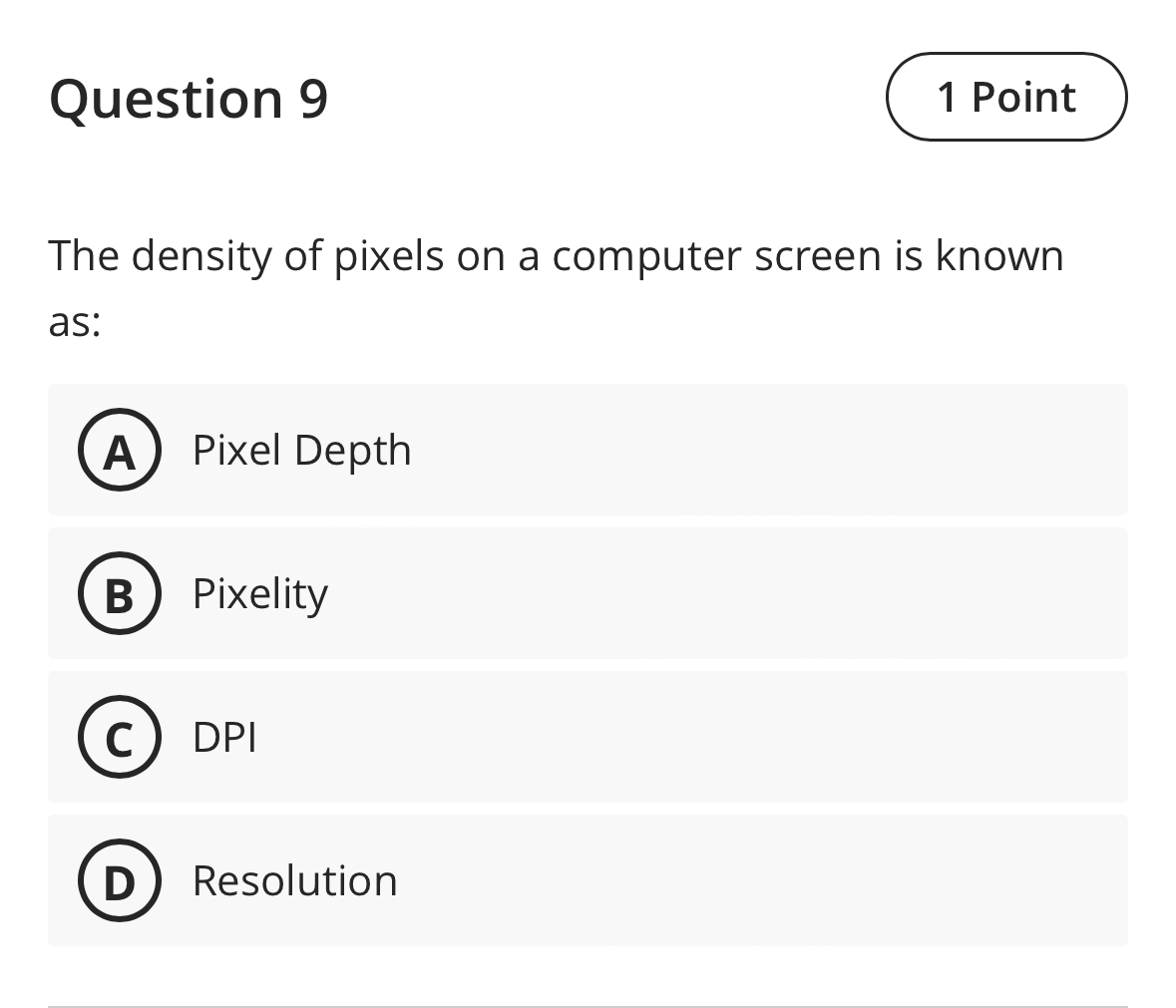1176x1008 pixels.
Task: Select the circled letter C icon
Action: [x=119, y=738]
